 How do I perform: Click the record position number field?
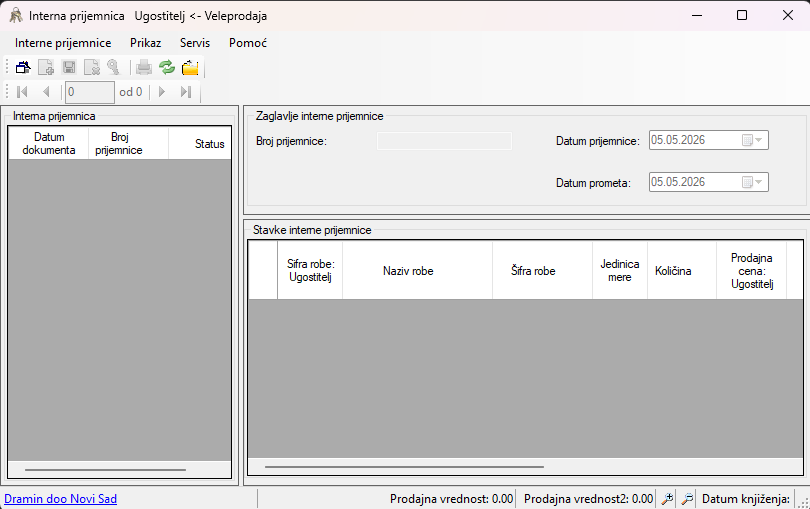(90, 92)
